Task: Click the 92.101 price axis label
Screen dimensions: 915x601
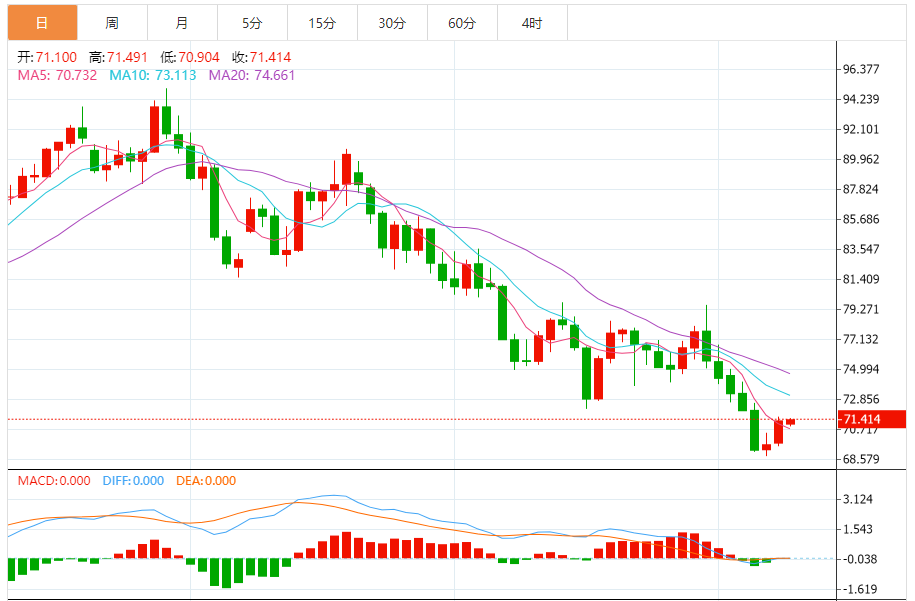Action: [861, 129]
